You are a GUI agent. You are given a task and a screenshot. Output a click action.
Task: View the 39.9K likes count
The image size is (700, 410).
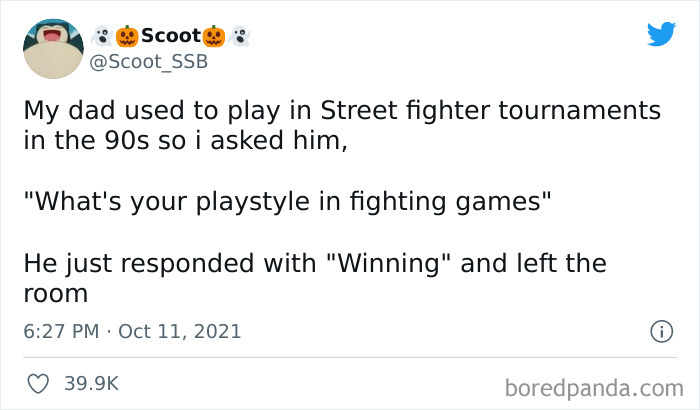point(93,383)
